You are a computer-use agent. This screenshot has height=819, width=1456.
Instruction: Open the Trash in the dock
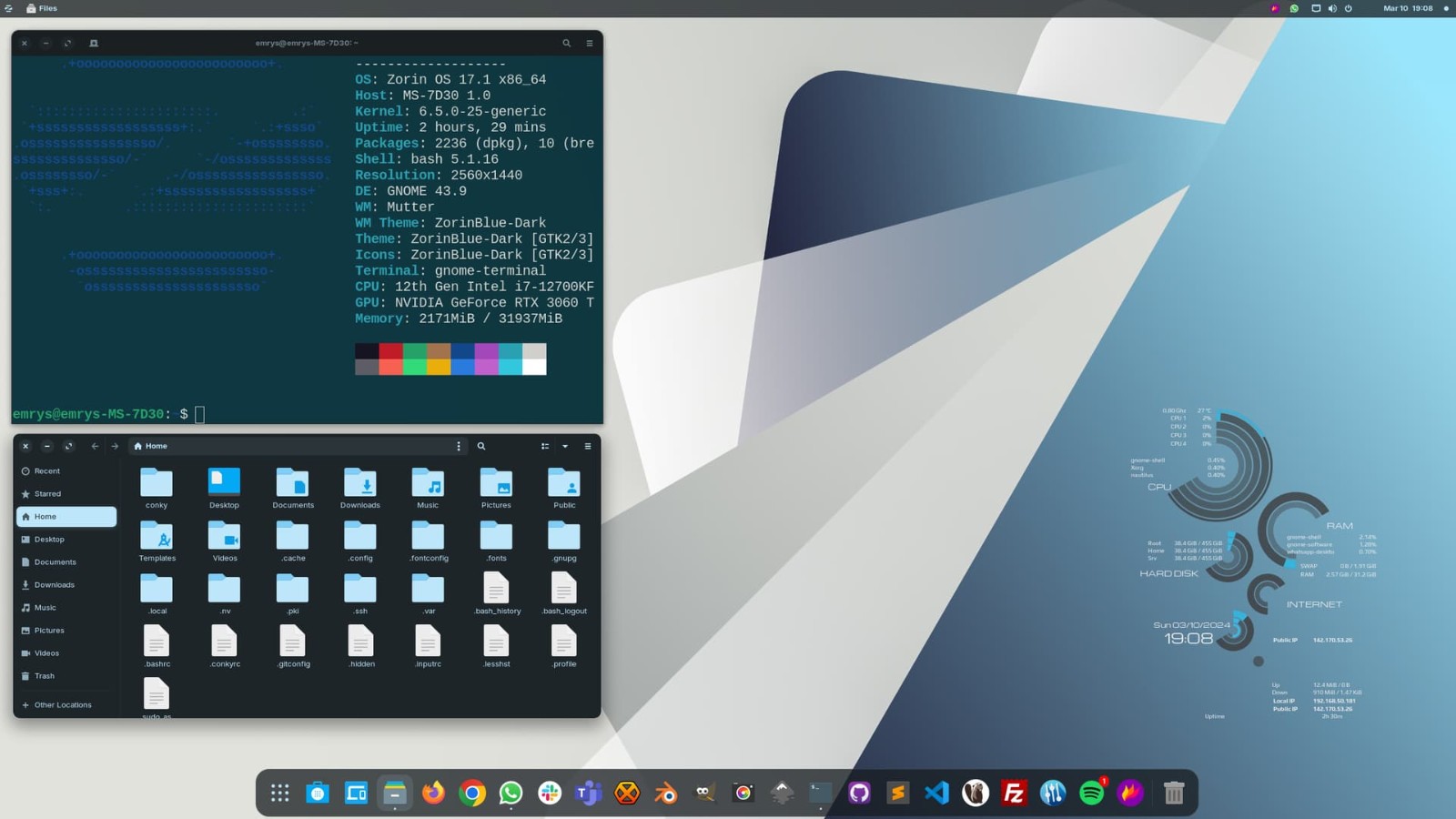point(1174,794)
